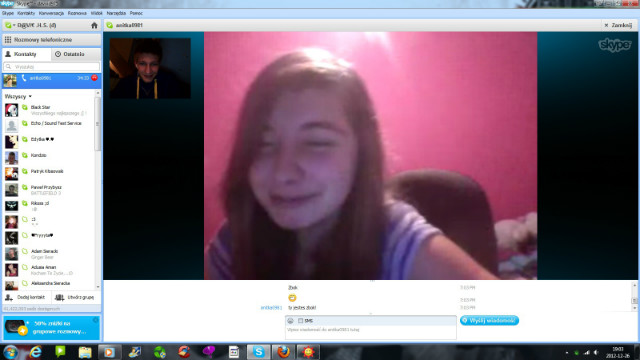Click the home icon in the Skype sidebar

click(x=94, y=25)
